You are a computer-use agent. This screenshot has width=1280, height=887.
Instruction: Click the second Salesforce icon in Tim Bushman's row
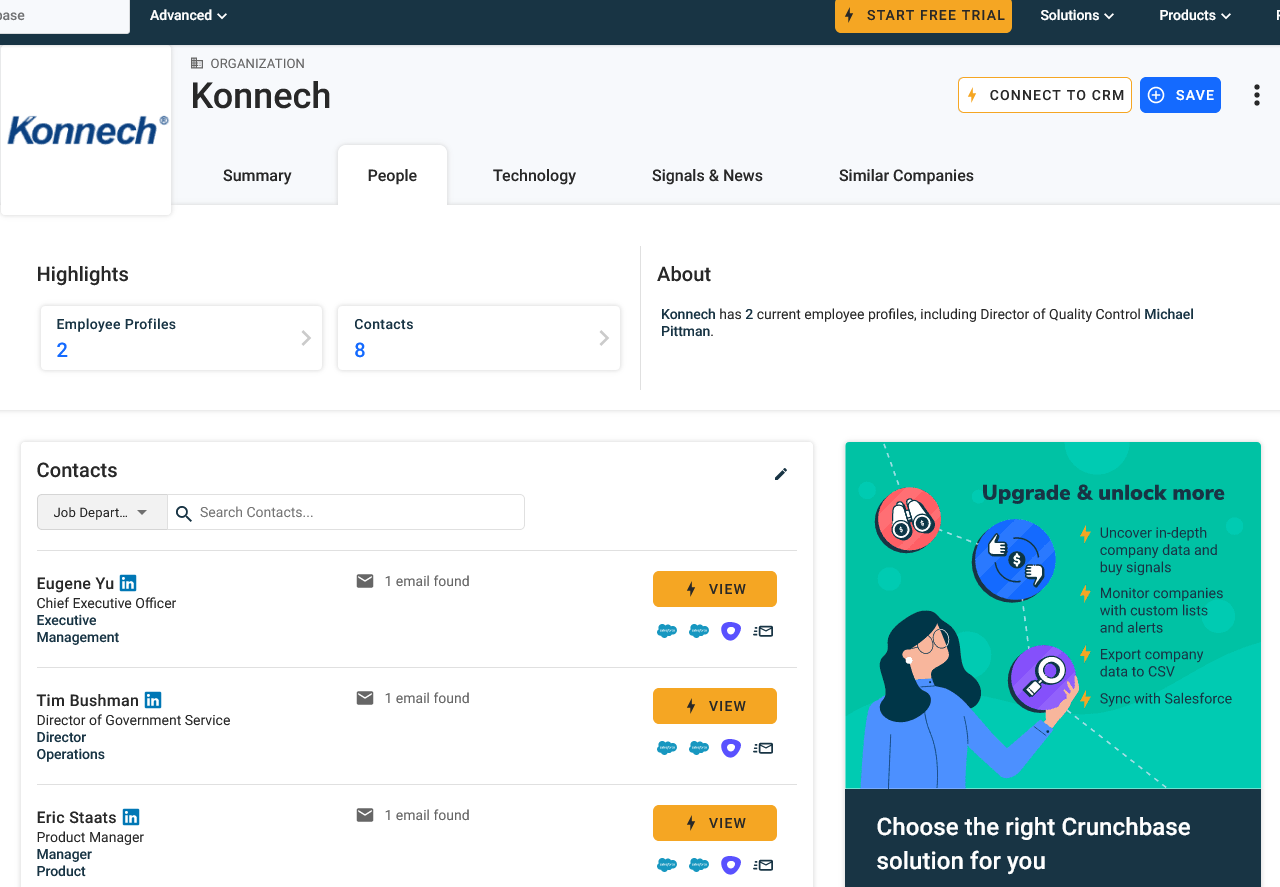click(x=699, y=748)
